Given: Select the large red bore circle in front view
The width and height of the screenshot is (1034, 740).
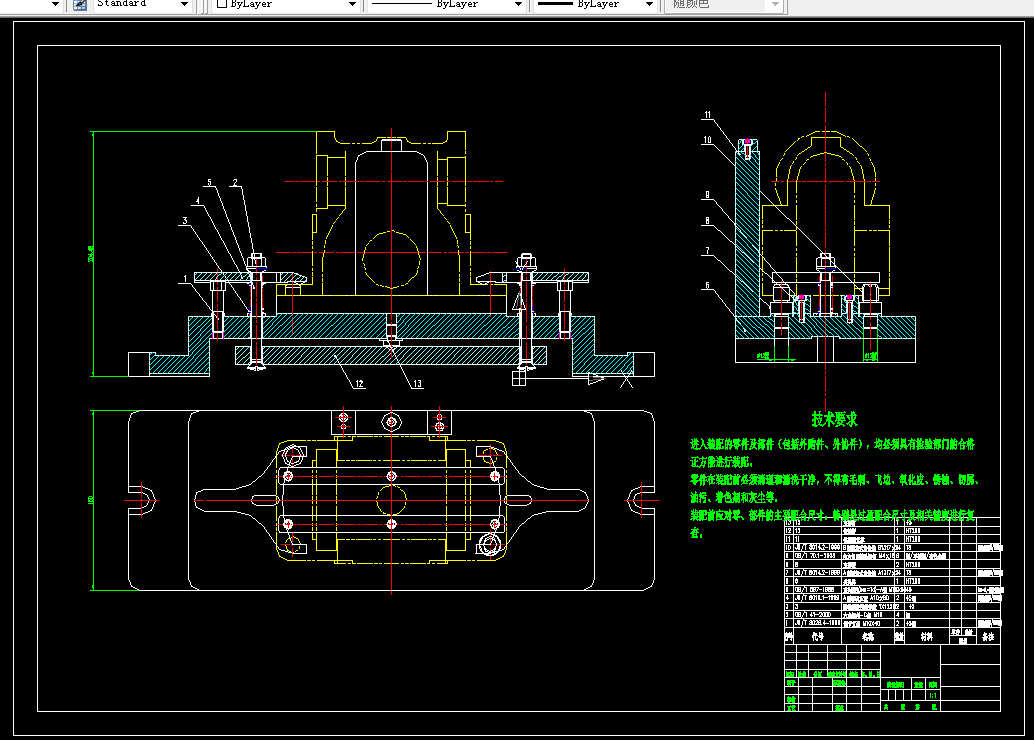Looking at the screenshot, I should coord(391,257).
